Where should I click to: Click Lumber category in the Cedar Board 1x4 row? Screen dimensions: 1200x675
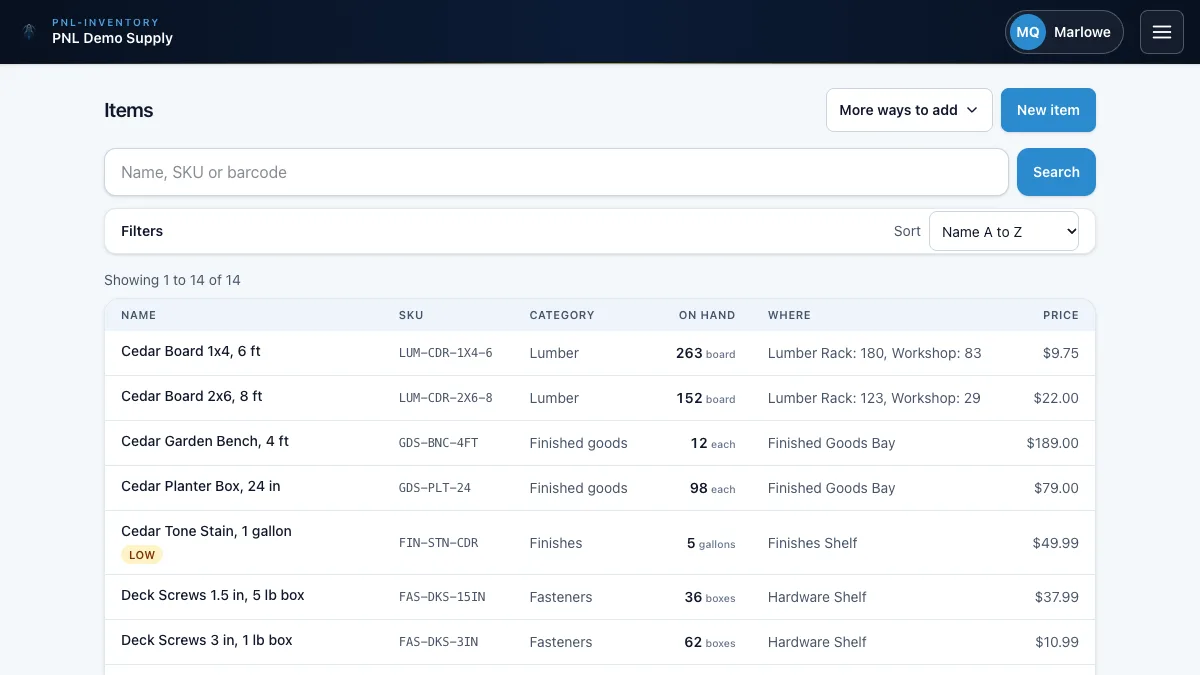pos(554,353)
